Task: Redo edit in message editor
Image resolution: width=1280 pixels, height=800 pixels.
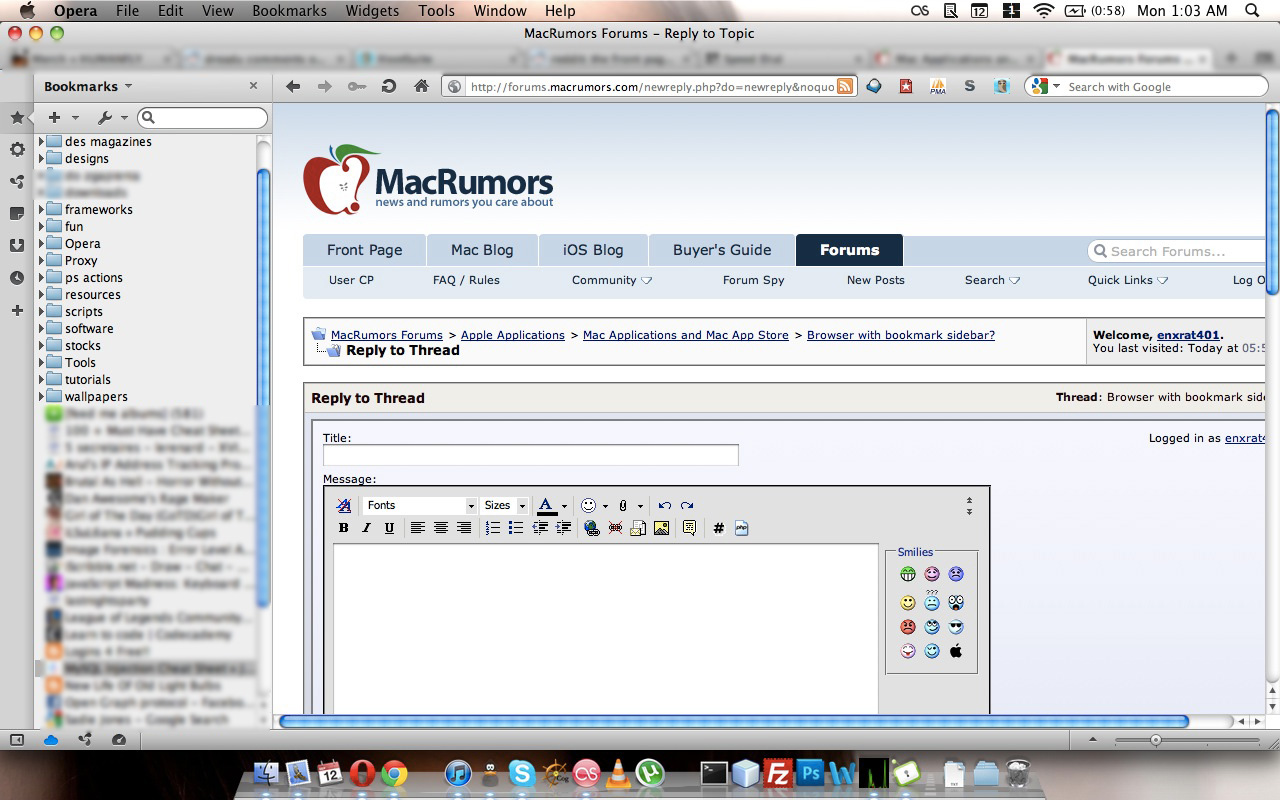Action: (687, 505)
